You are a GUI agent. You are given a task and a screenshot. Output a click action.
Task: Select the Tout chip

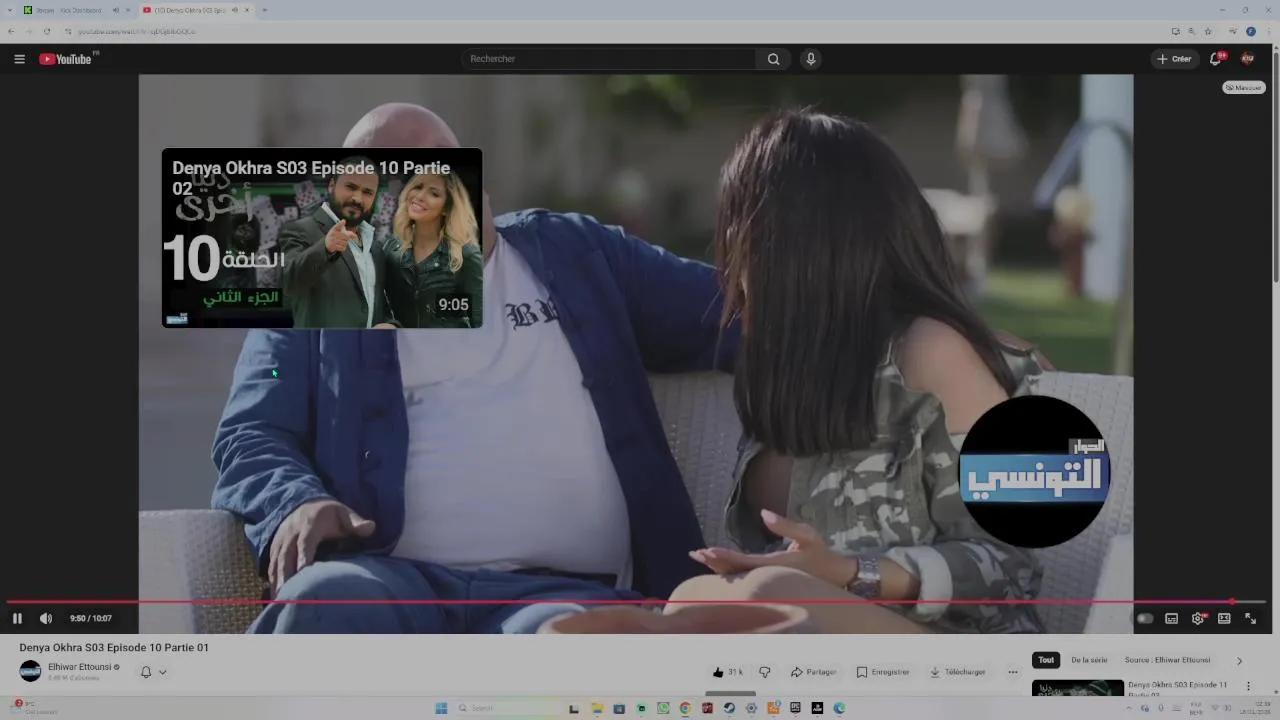point(1046,660)
